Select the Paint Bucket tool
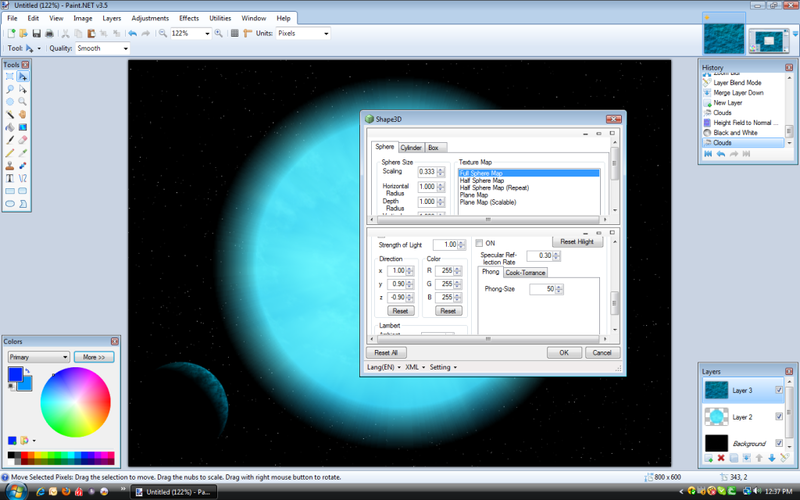Screen dimensions: 800x500 pyautogui.click(x=10, y=128)
